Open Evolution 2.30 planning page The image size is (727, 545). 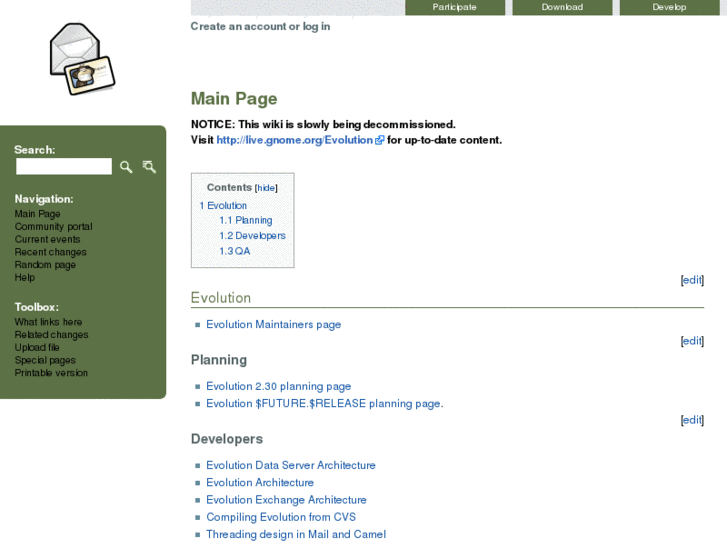pos(279,386)
